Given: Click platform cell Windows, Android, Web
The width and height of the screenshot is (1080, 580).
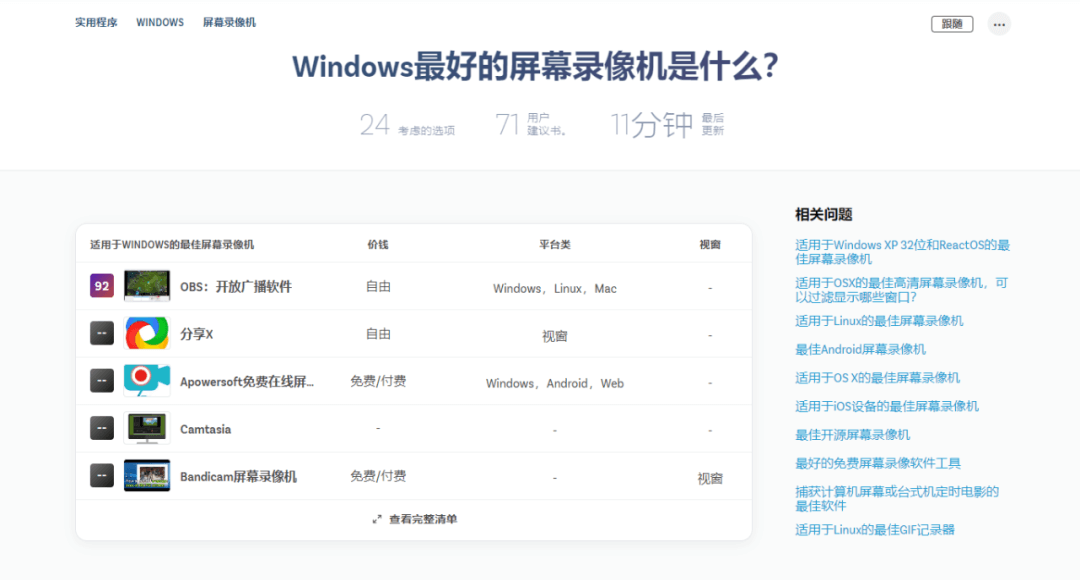Looking at the screenshot, I should (554, 384).
